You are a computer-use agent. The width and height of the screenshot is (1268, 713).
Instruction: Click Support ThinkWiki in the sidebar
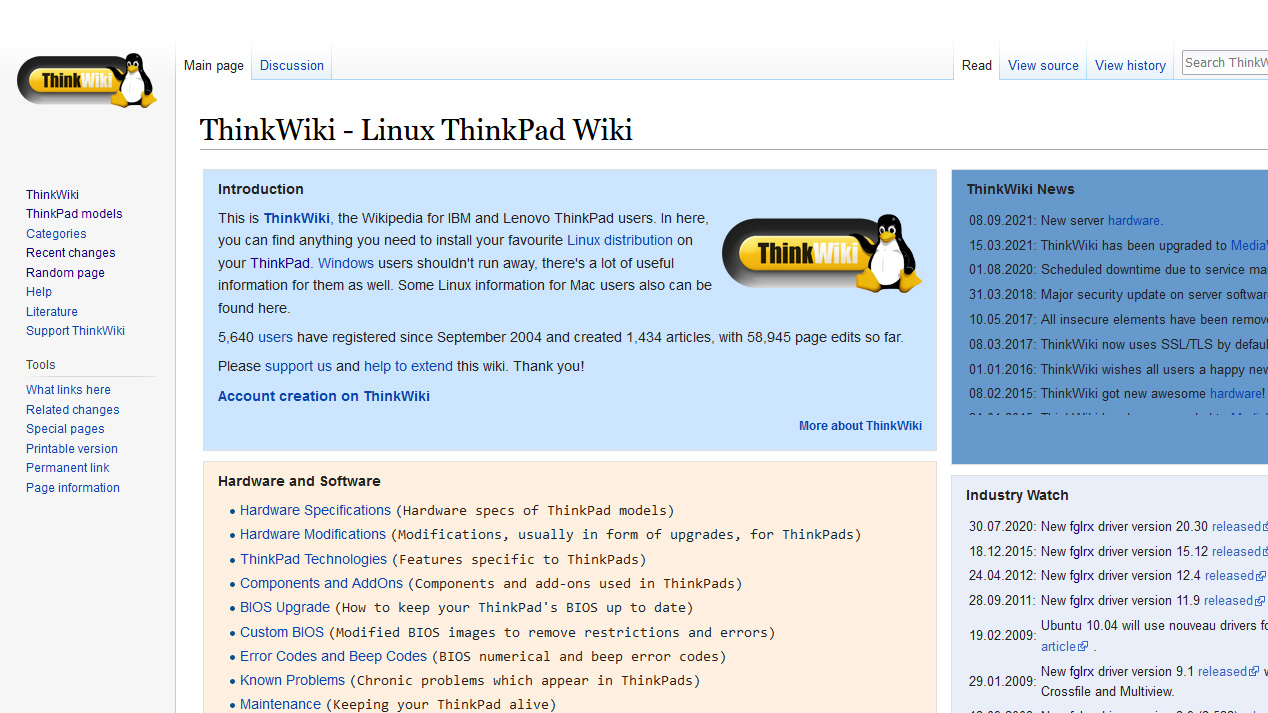76,331
